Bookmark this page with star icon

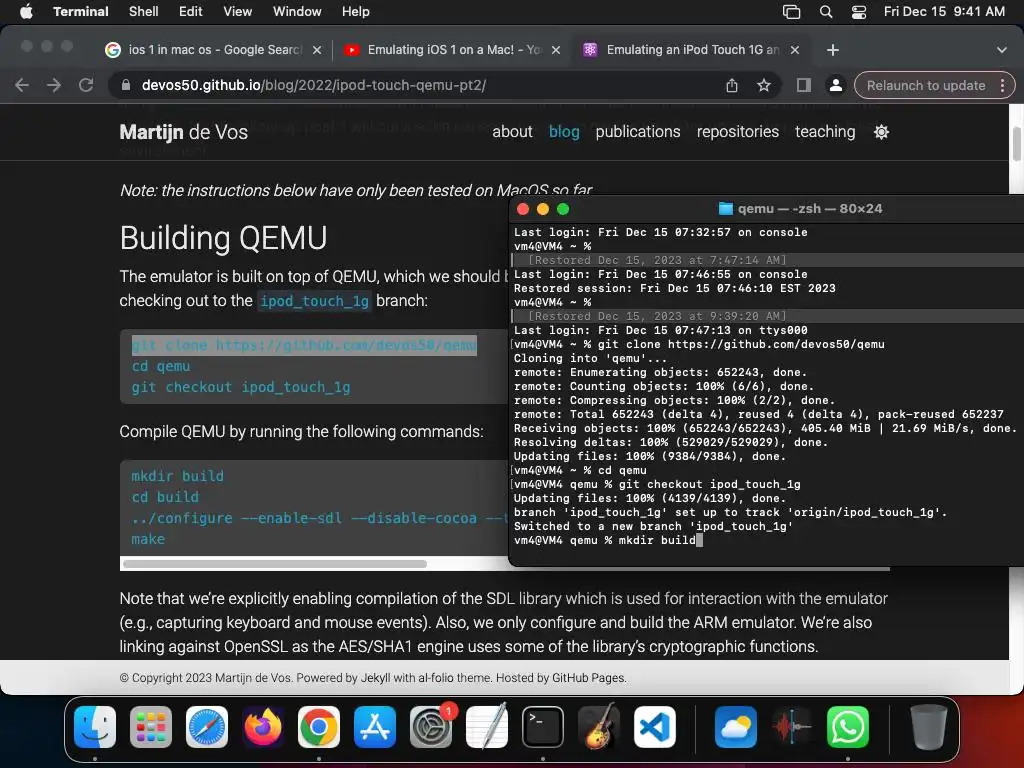[x=764, y=85]
